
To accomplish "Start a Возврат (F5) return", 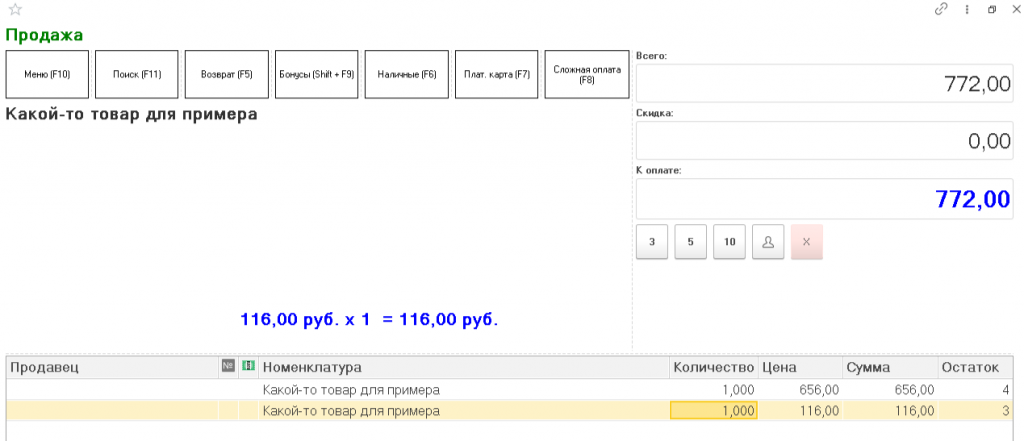I will point(227,74).
